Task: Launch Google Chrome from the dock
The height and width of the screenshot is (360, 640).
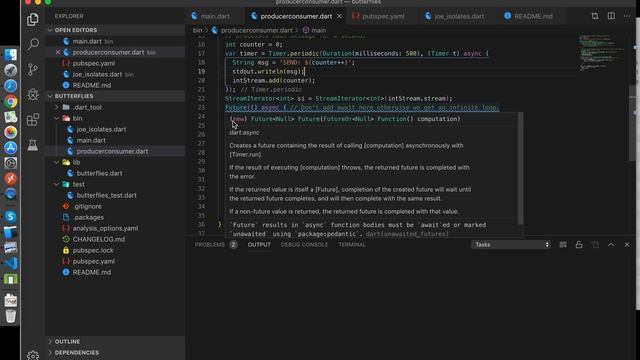Action: pos(11,101)
